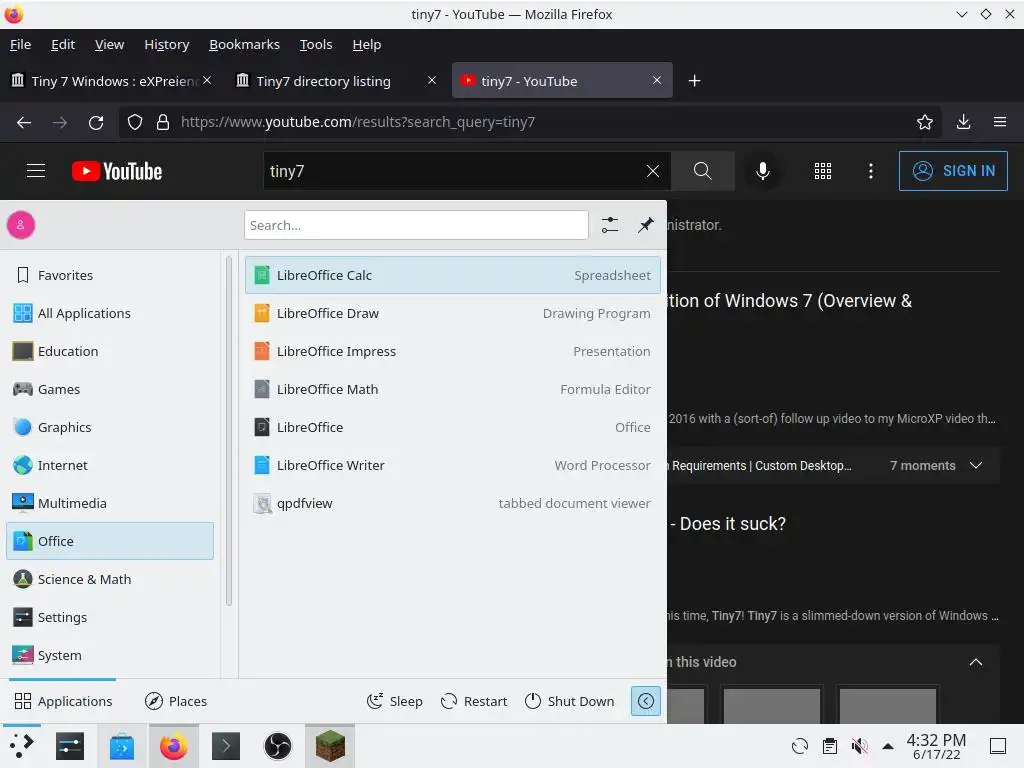Click the site security padlock icon

163,122
